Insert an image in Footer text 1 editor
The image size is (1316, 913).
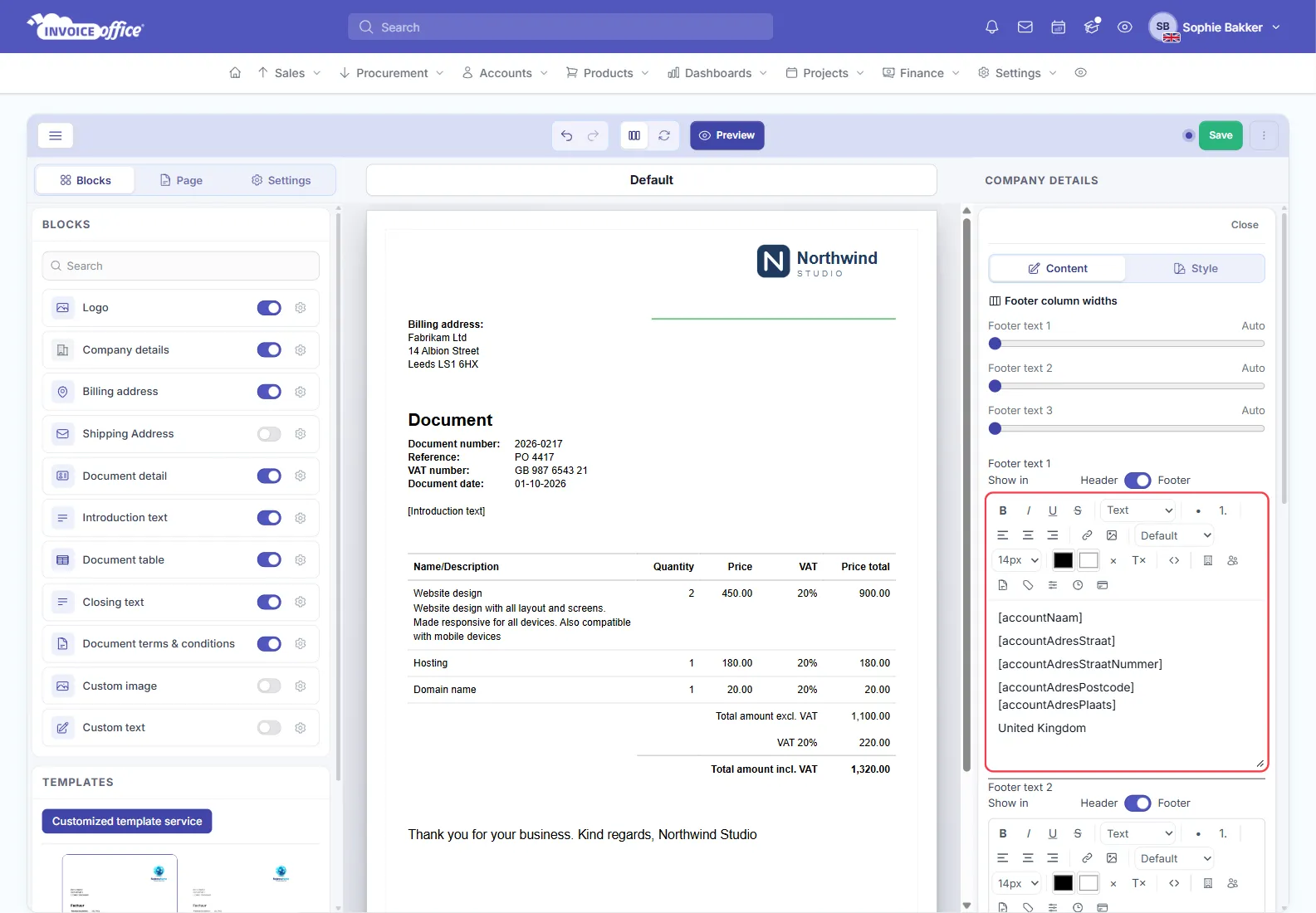pos(1112,535)
